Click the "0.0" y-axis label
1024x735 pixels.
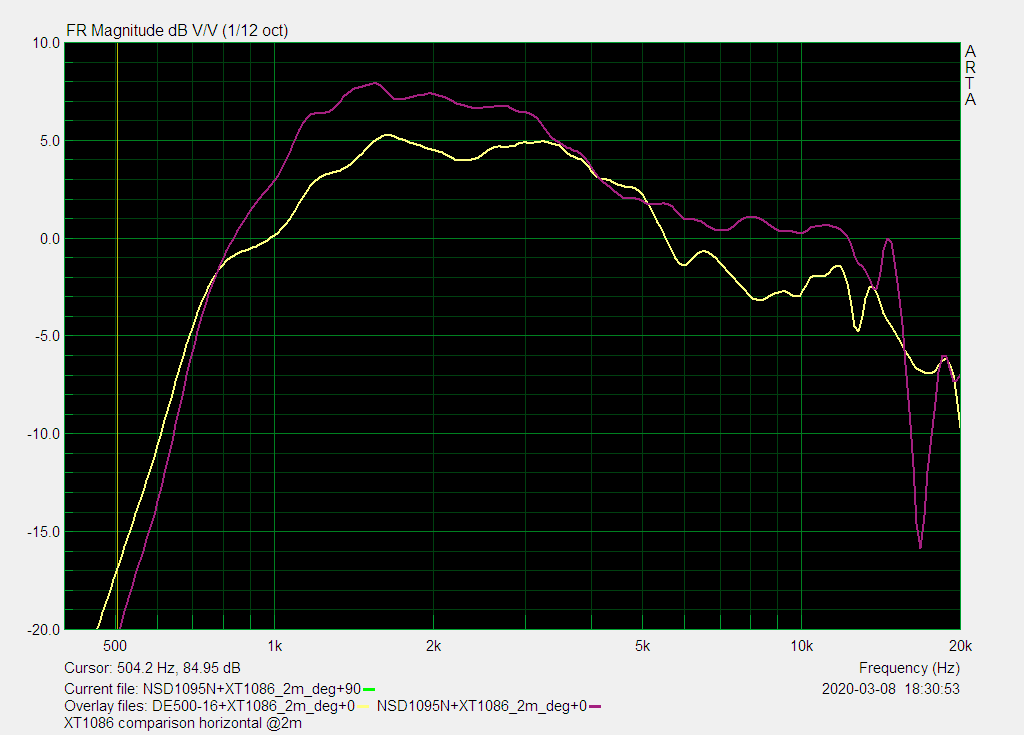50,239
